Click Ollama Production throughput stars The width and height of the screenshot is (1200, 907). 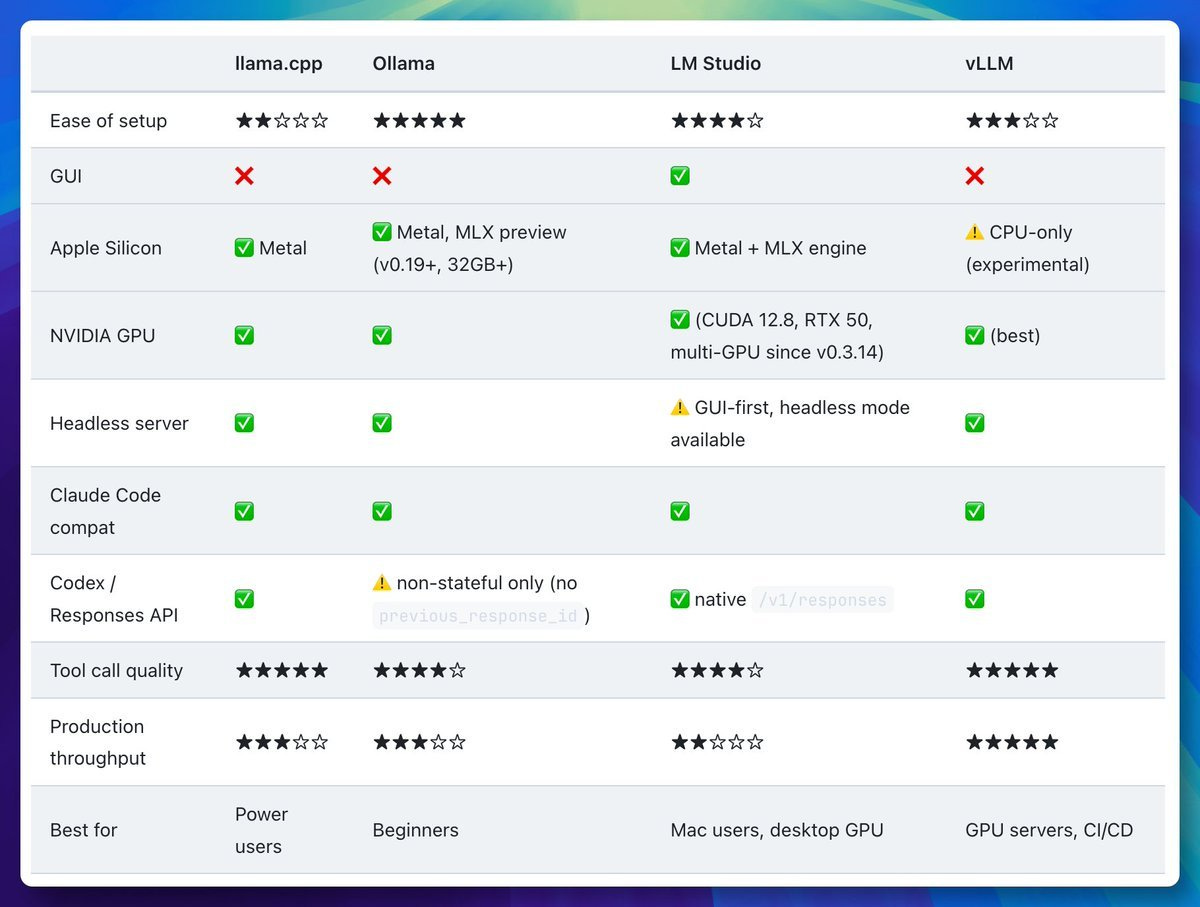coord(419,742)
